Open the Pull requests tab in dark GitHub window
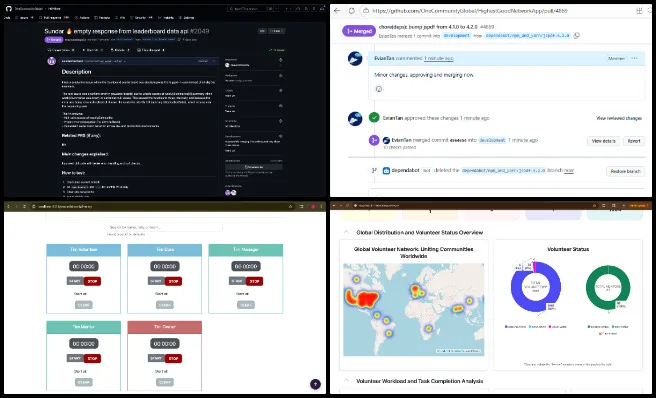The width and height of the screenshot is (656, 398). pyautogui.click(x=54, y=18)
